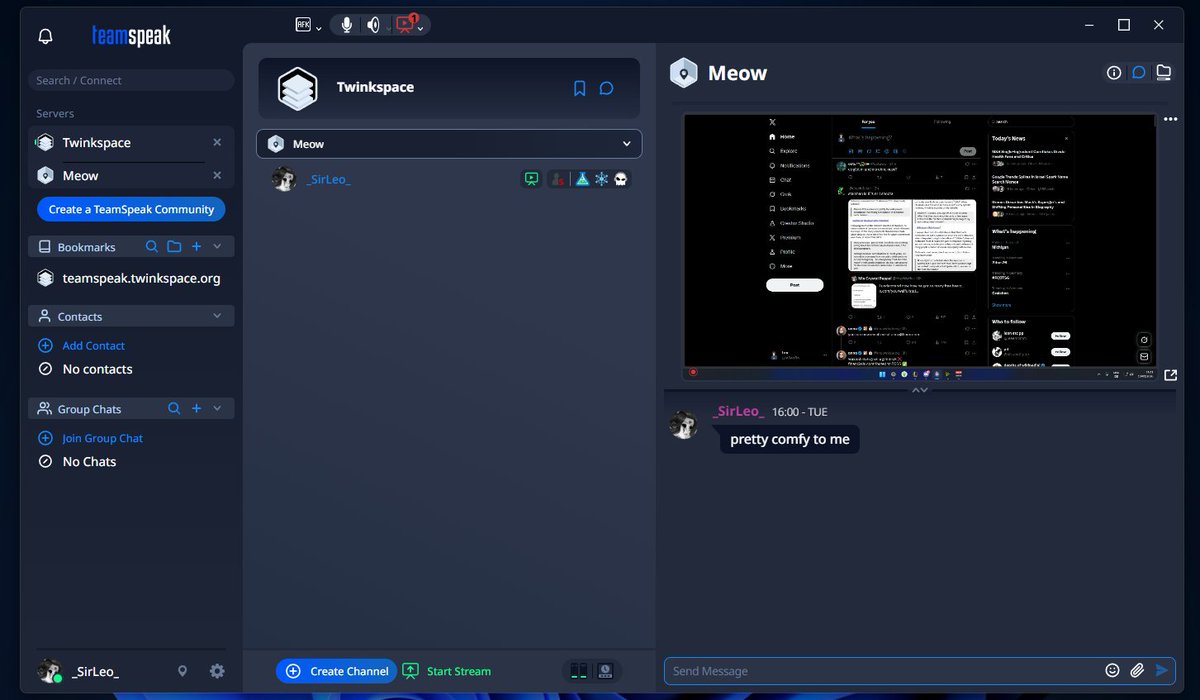Open the _SirLeo_ profile at bottom left
Screen dimensions: 1200x700
coord(78,671)
